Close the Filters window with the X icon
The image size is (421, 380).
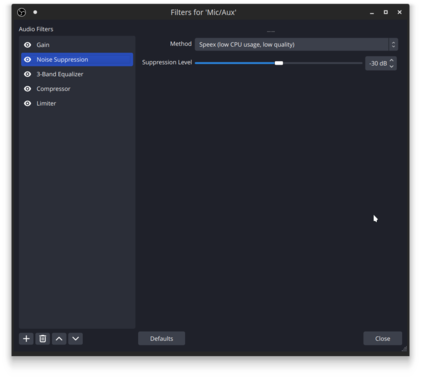click(x=399, y=12)
